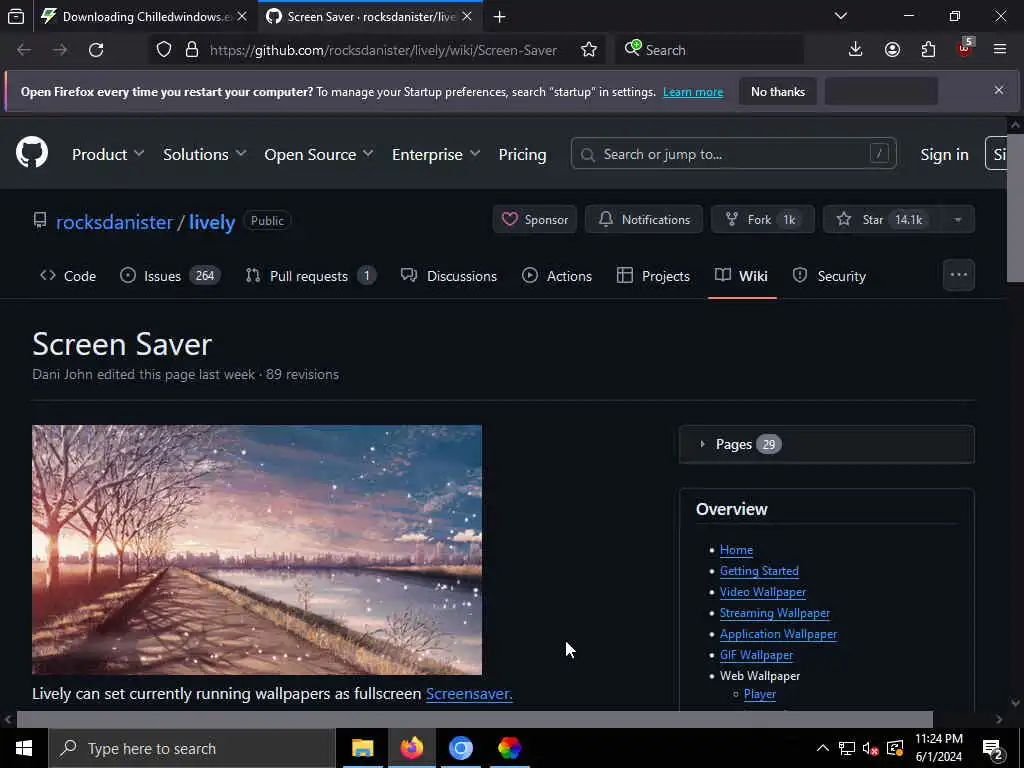Open the Firefox hamburger menu
This screenshot has width=1024, height=768.
pyautogui.click(x=1000, y=49)
